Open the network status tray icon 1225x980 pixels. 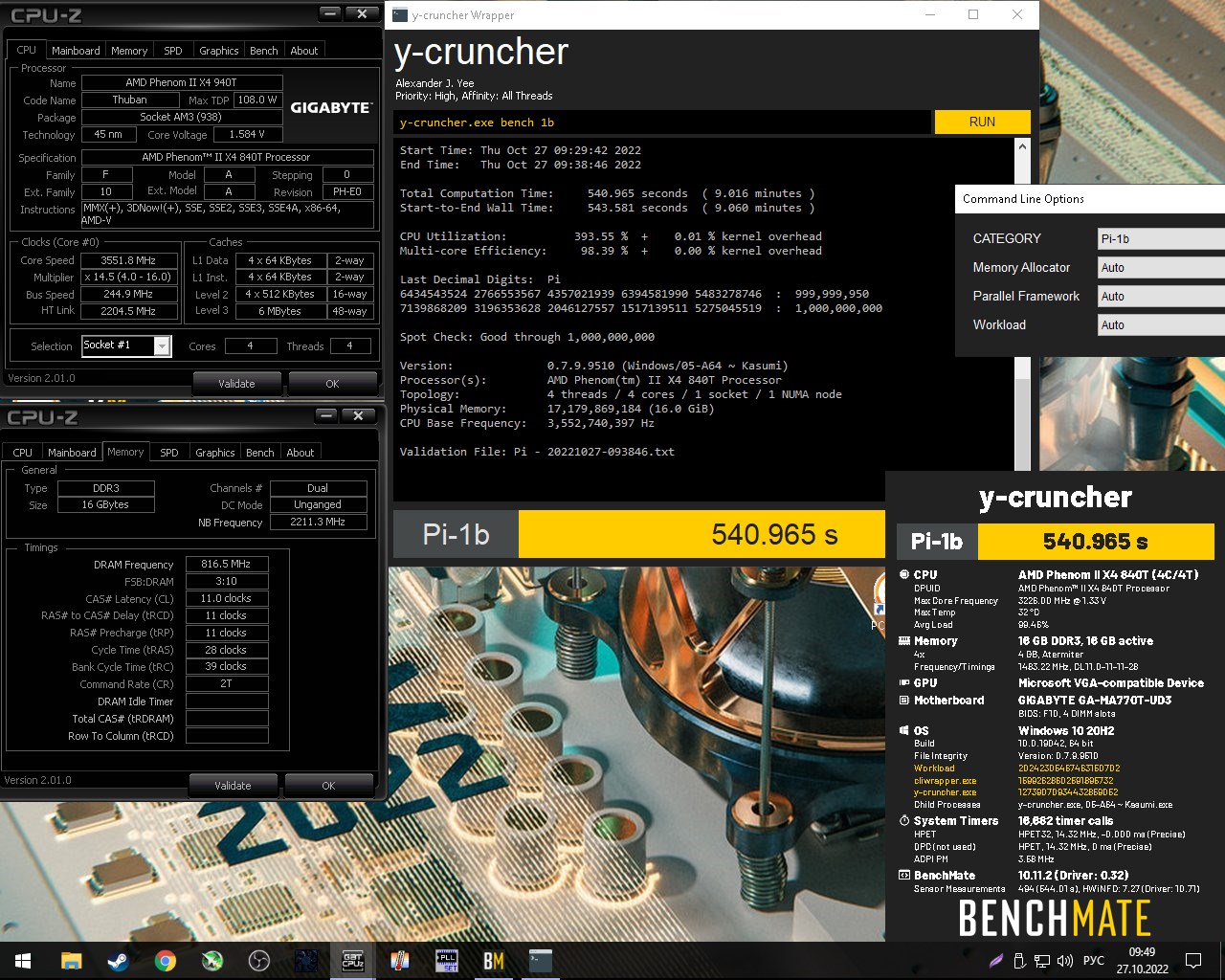point(1042,961)
